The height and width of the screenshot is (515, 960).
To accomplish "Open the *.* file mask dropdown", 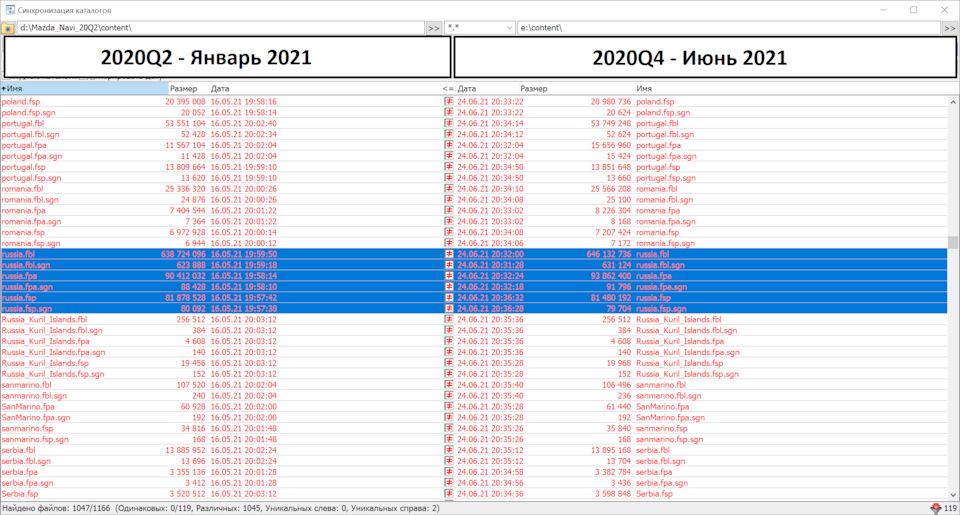I will click(509, 28).
